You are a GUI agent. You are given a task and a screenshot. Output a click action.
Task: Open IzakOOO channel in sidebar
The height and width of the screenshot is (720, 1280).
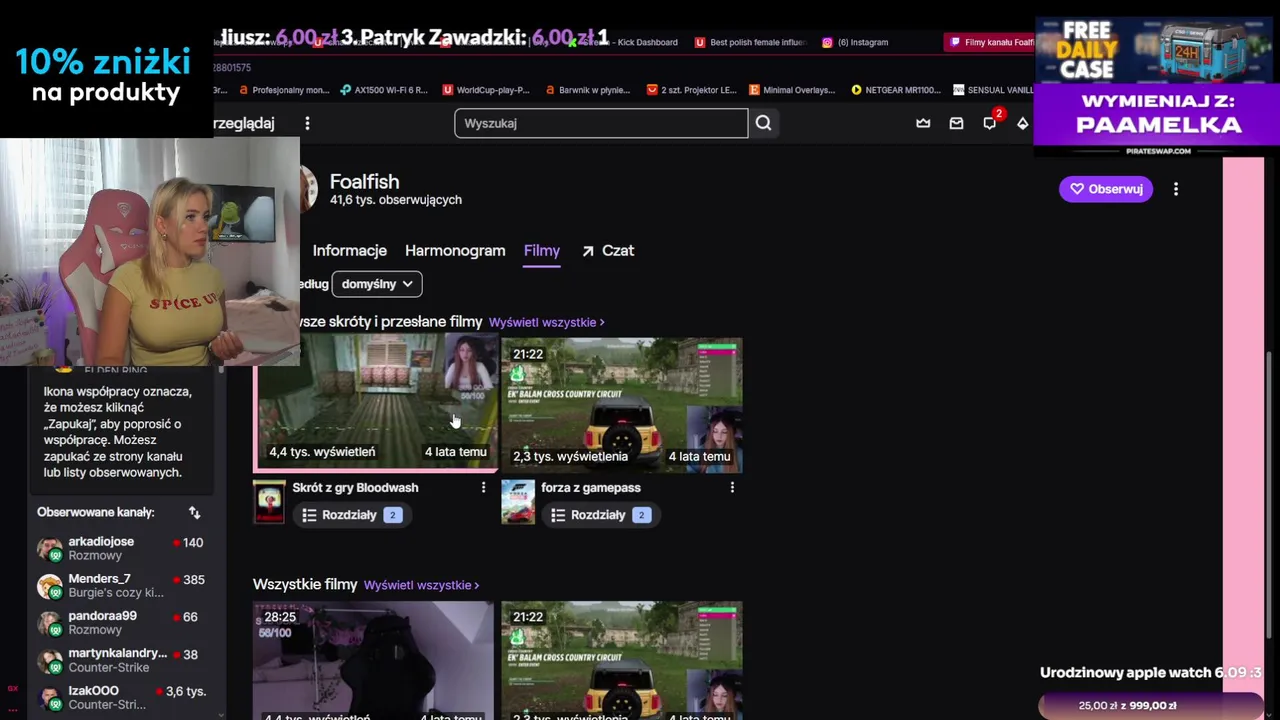(120, 697)
